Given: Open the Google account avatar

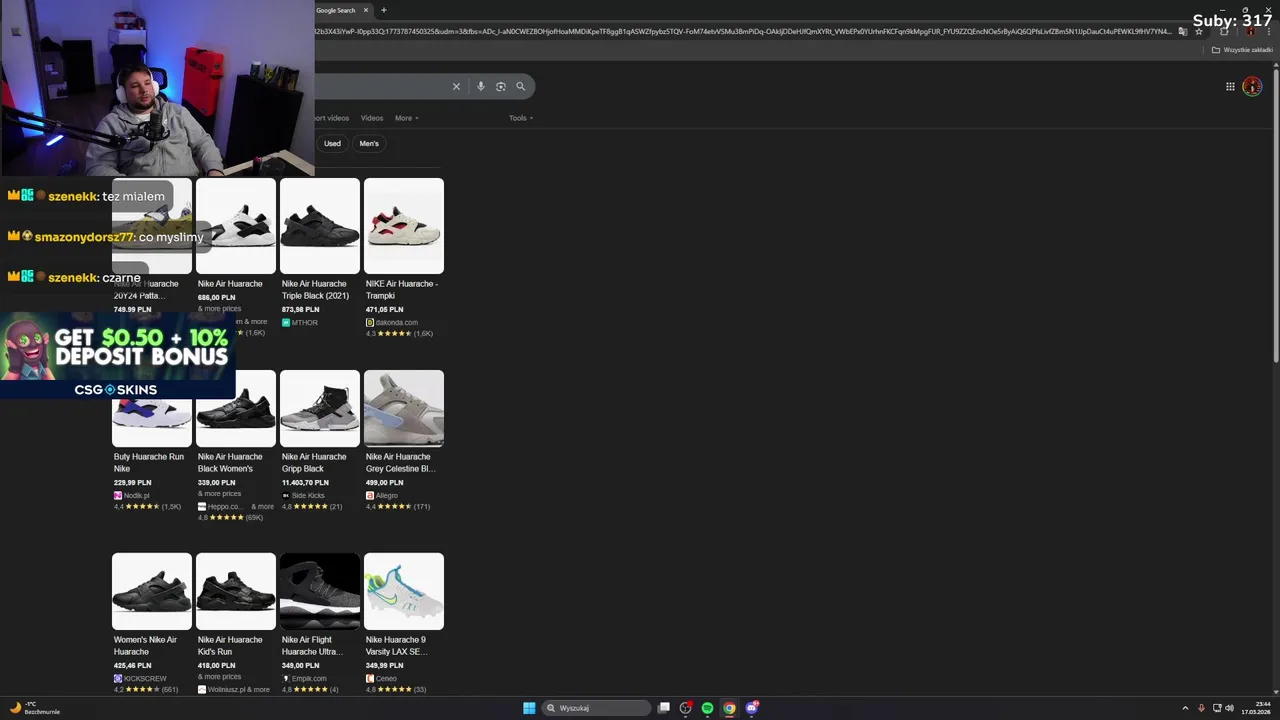Looking at the screenshot, I should click(x=1252, y=86).
